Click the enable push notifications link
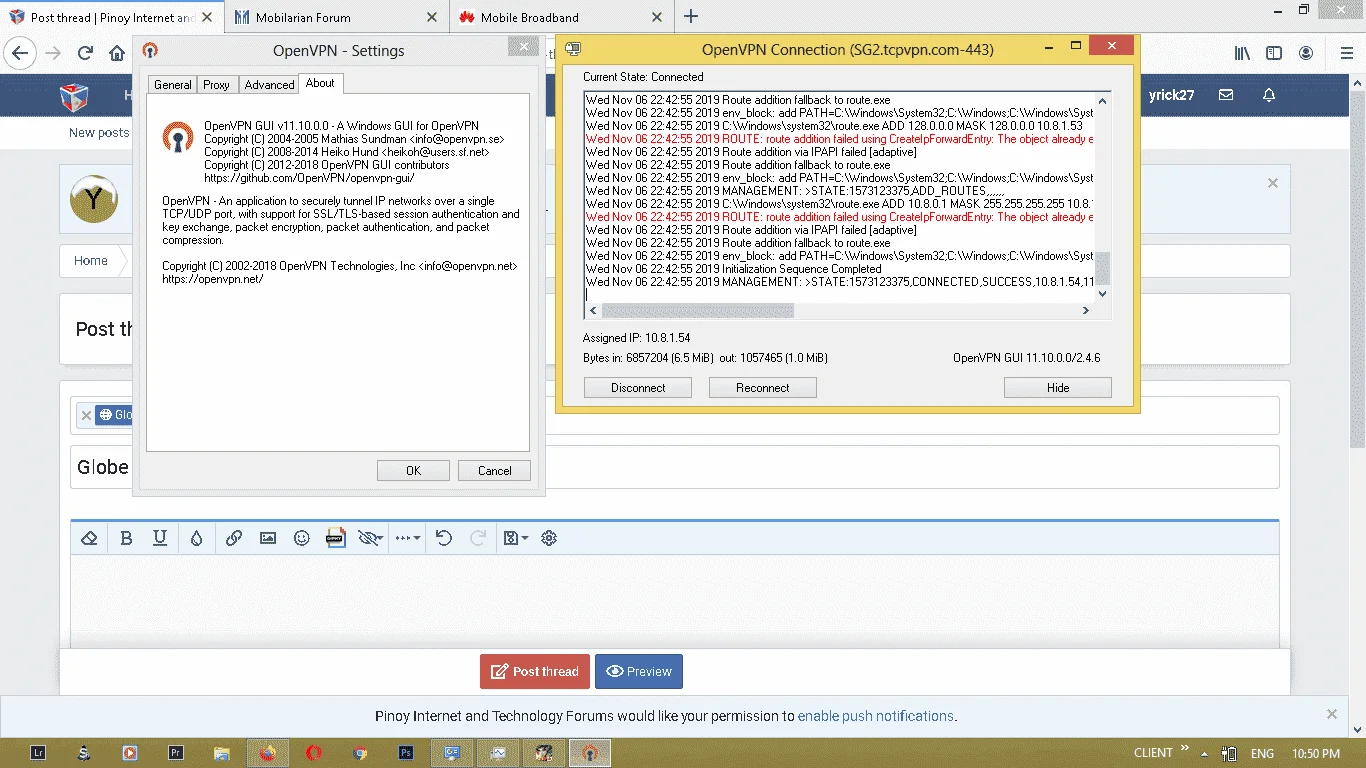This screenshot has height=768, width=1366. pyautogui.click(x=875, y=716)
